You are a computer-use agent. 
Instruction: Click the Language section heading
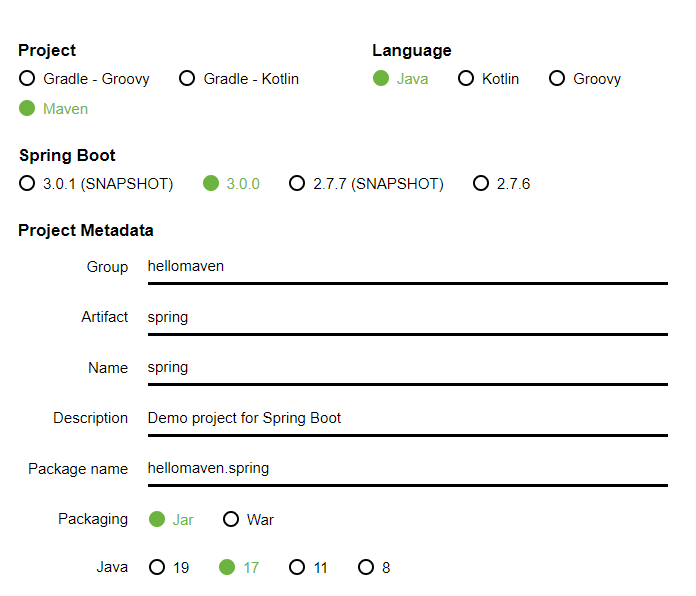point(411,51)
